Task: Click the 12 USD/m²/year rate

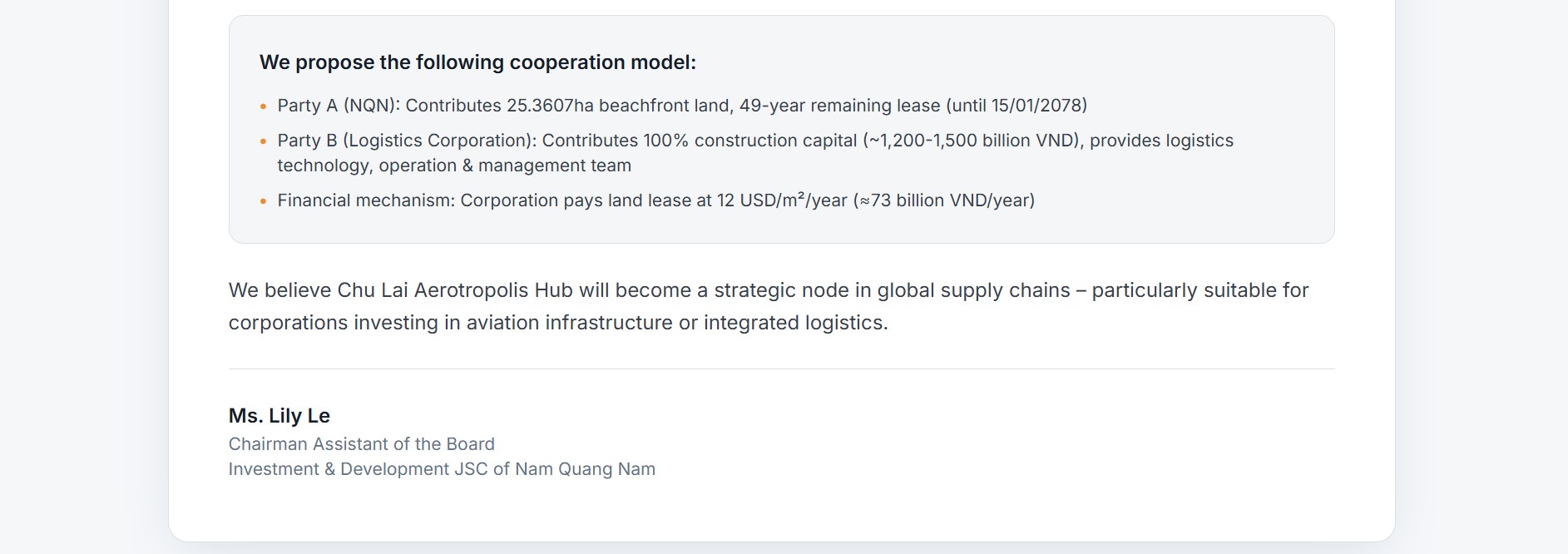Action: coord(782,200)
